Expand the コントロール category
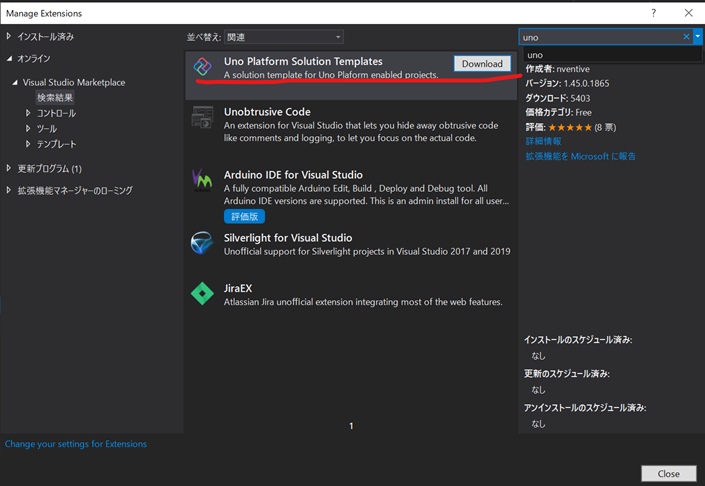The image size is (705, 486). (28, 113)
